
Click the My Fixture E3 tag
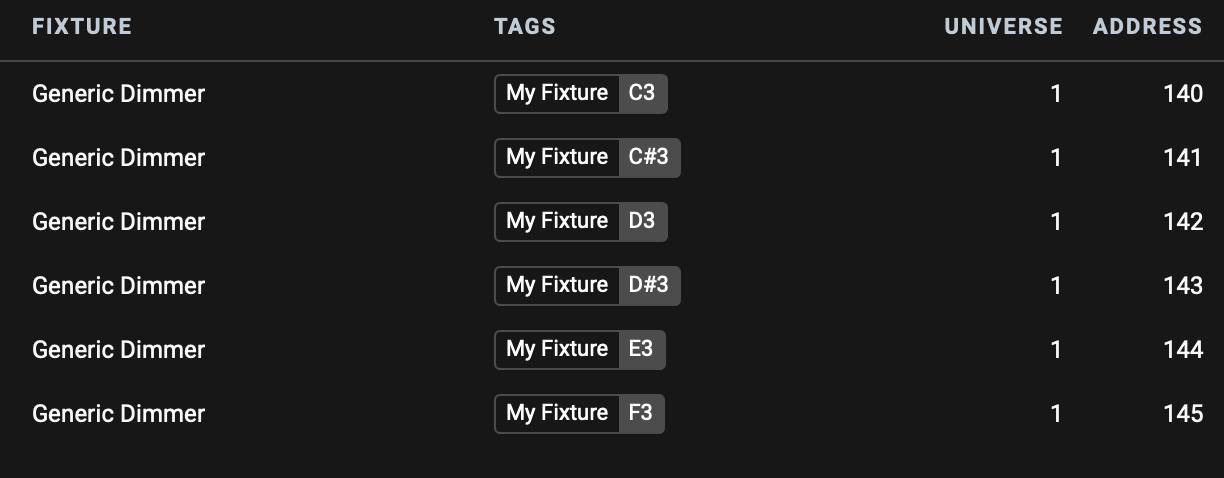(579, 350)
